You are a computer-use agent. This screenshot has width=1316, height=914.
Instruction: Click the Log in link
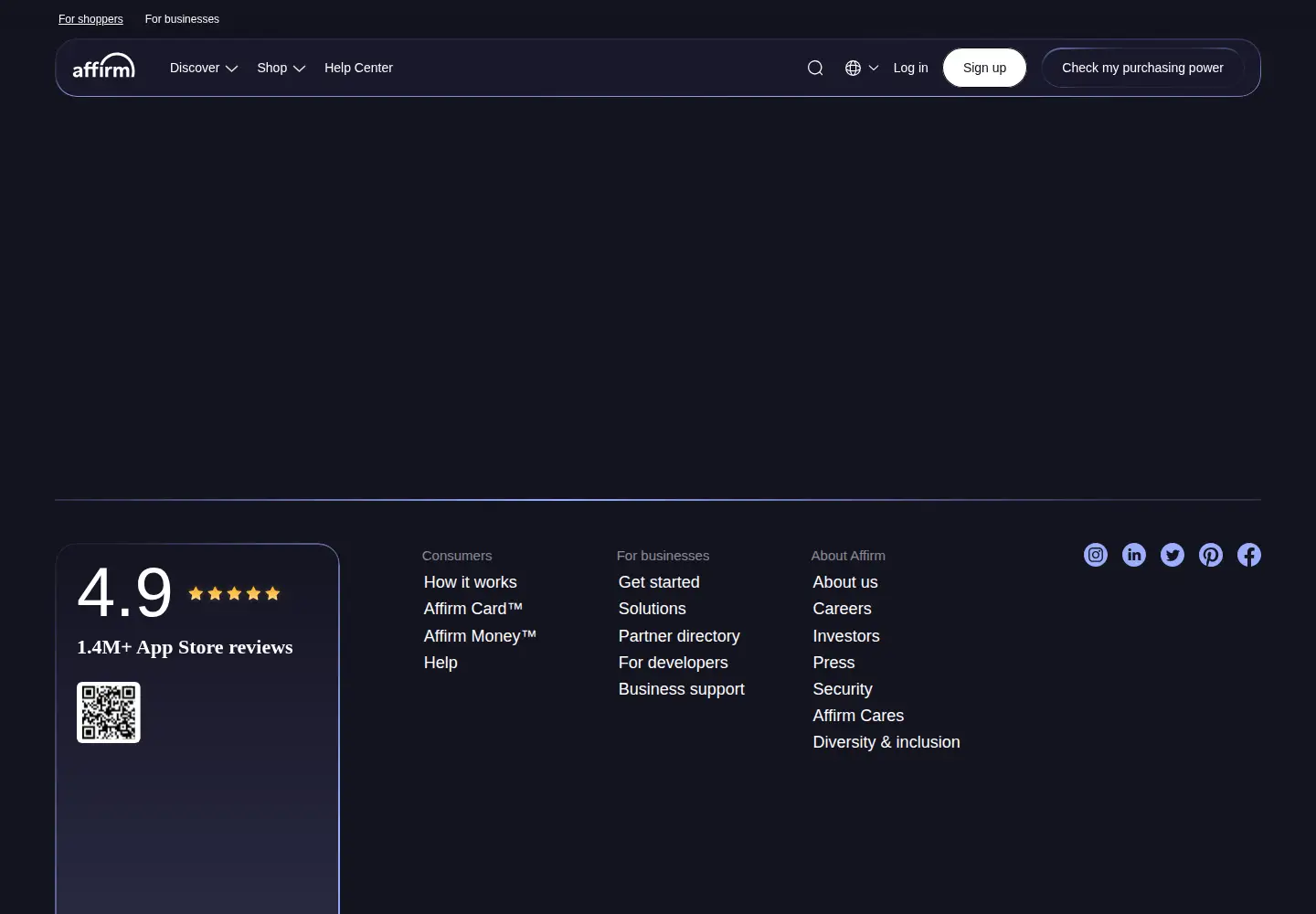click(910, 68)
